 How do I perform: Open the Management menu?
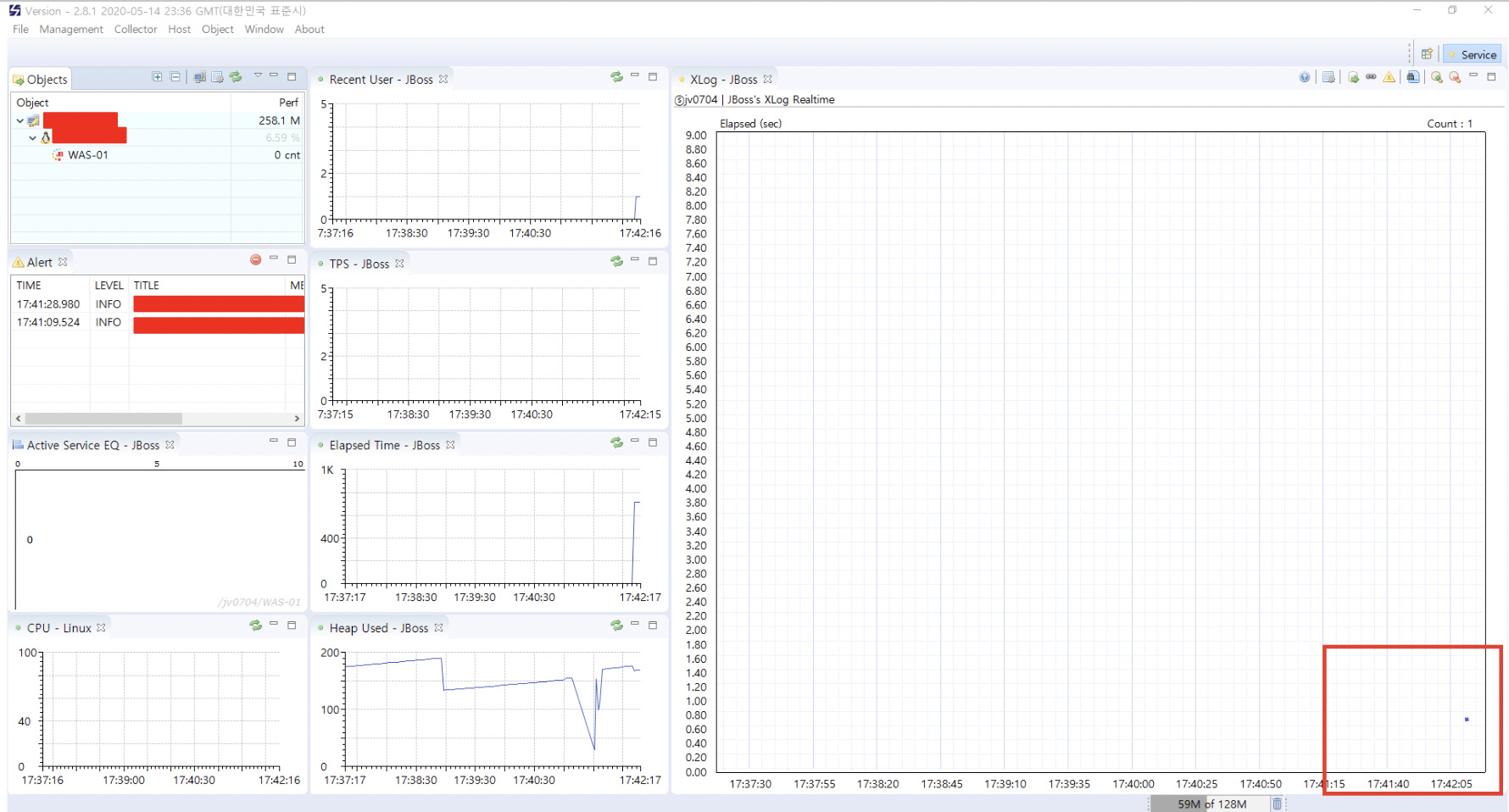[x=71, y=29]
